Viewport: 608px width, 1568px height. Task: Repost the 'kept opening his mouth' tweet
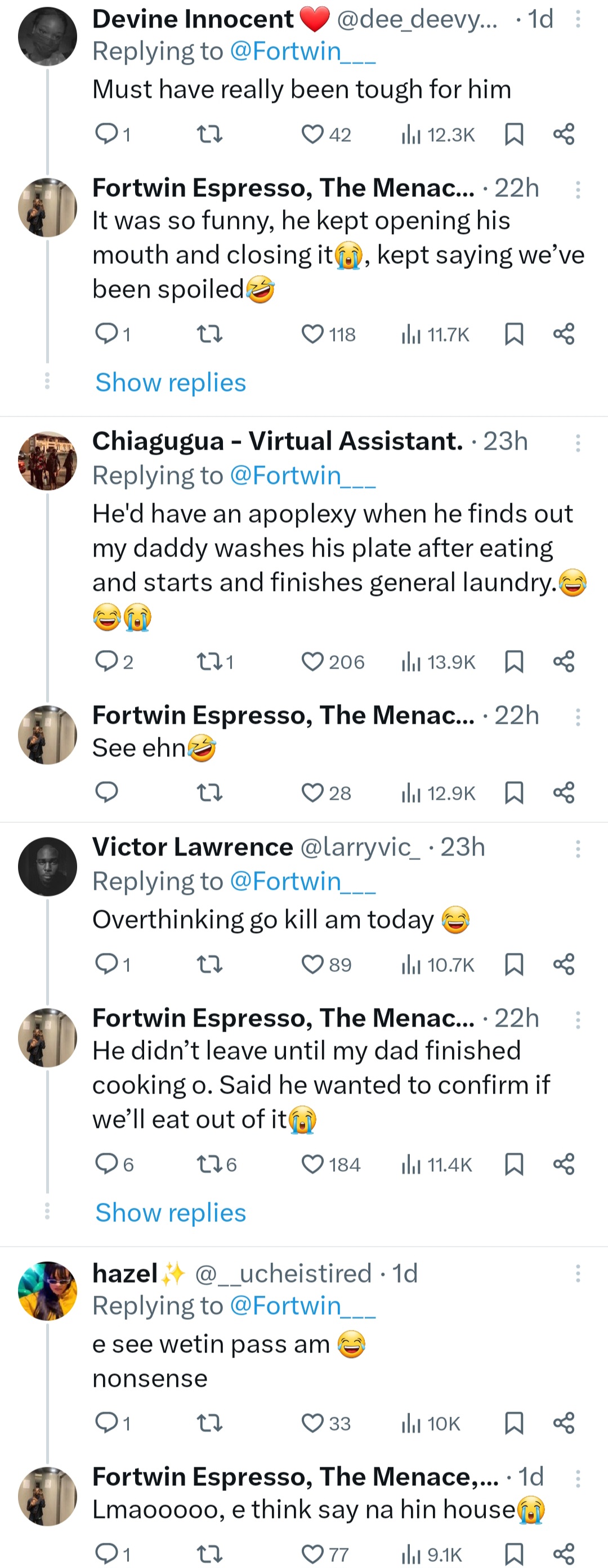[x=210, y=334]
